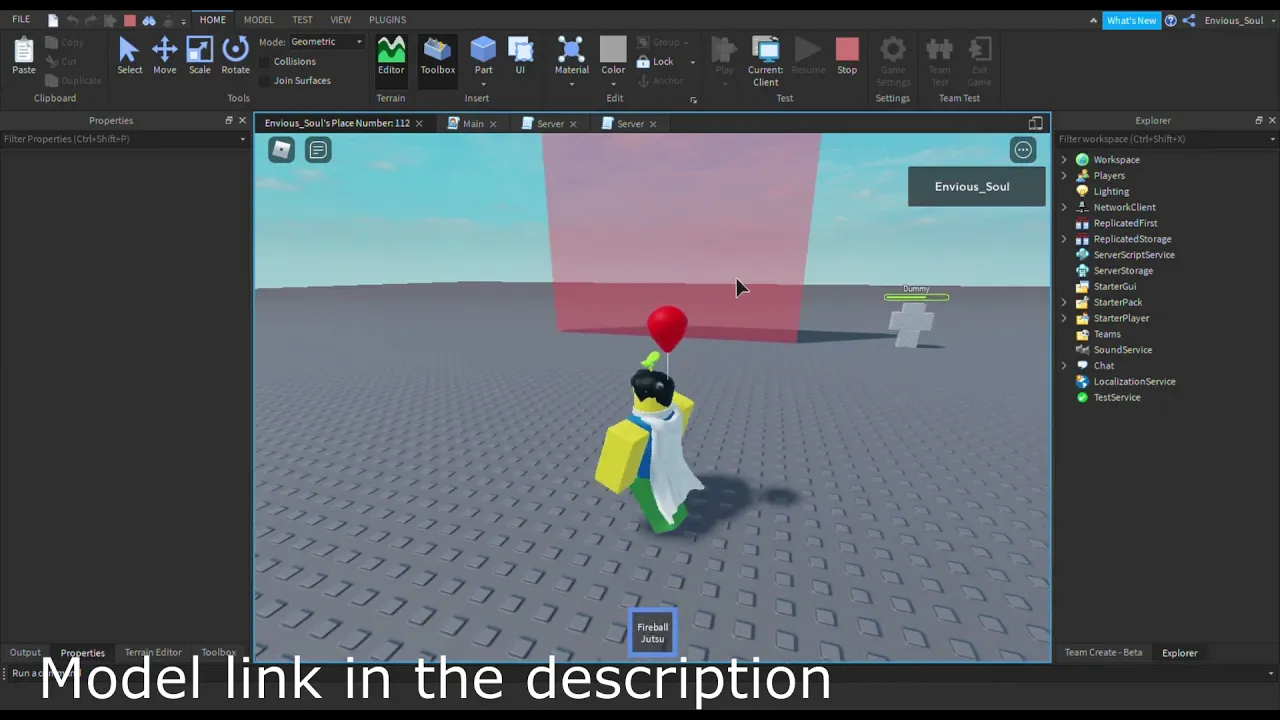Open the Lock dropdown arrow

tap(692, 62)
